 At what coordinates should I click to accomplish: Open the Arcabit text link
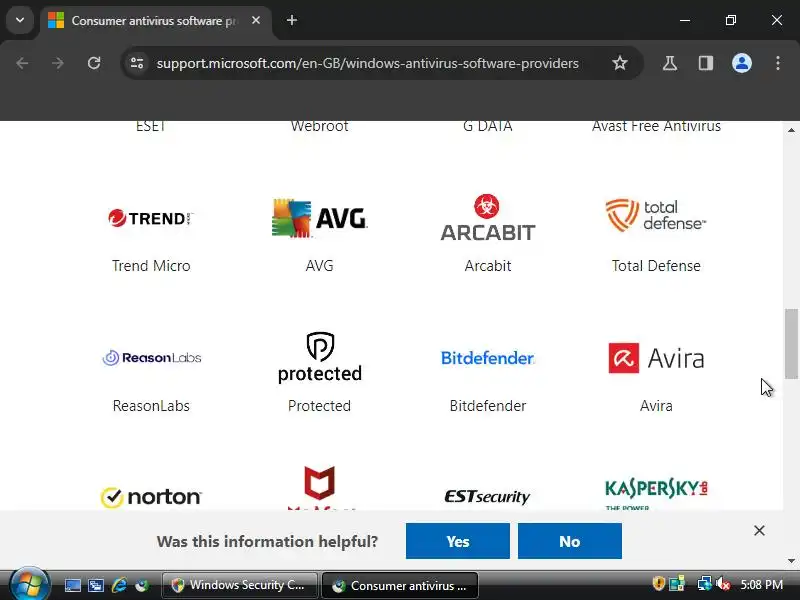click(488, 266)
